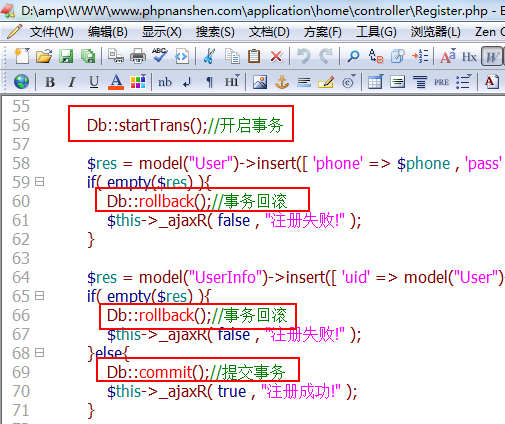Collapse the if block at line 65
Image resolution: width=505 pixels, height=424 pixels.
pos(40,296)
